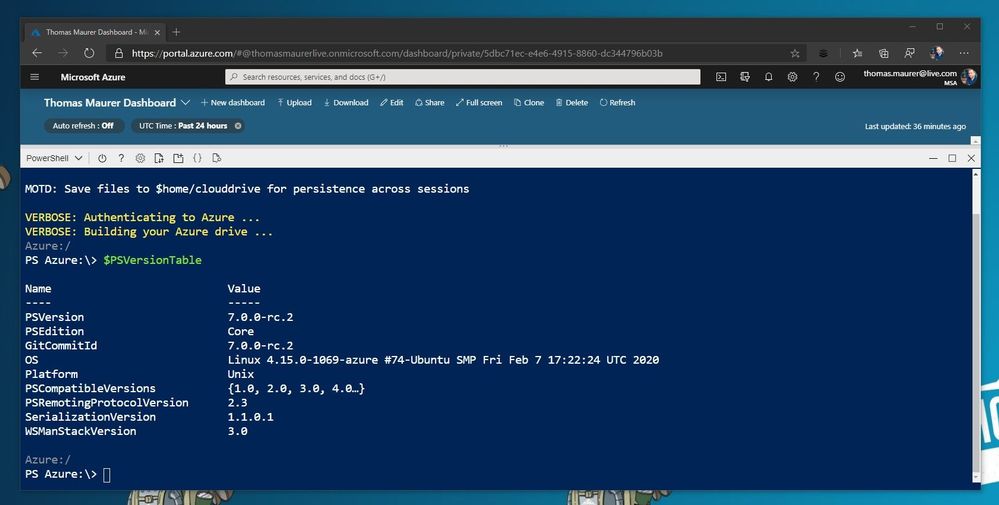Open the browser Favorites list icon
Image resolution: width=999 pixels, height=505 pixels.
coord(858,53)
